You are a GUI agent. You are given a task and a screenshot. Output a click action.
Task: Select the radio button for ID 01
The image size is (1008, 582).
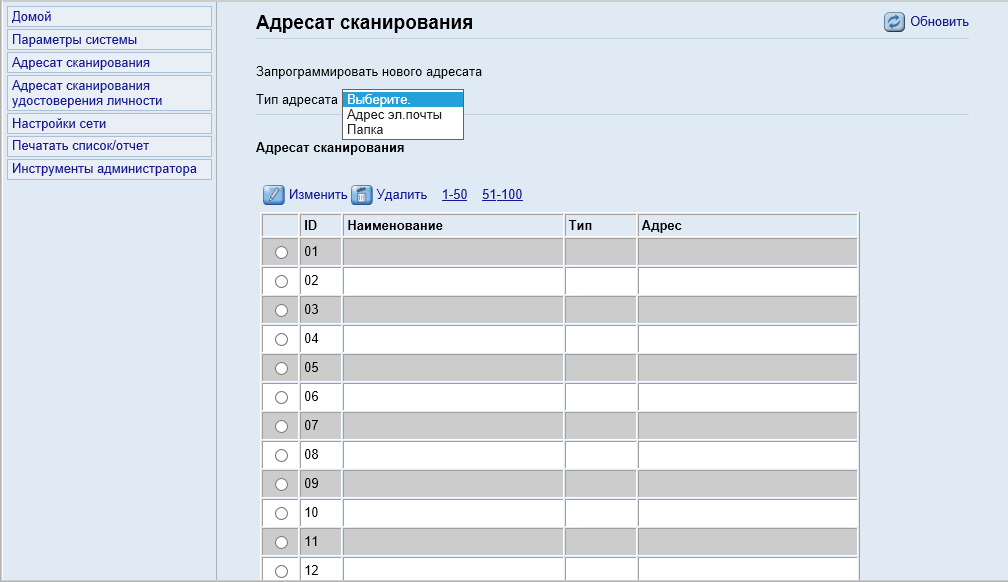281,252
